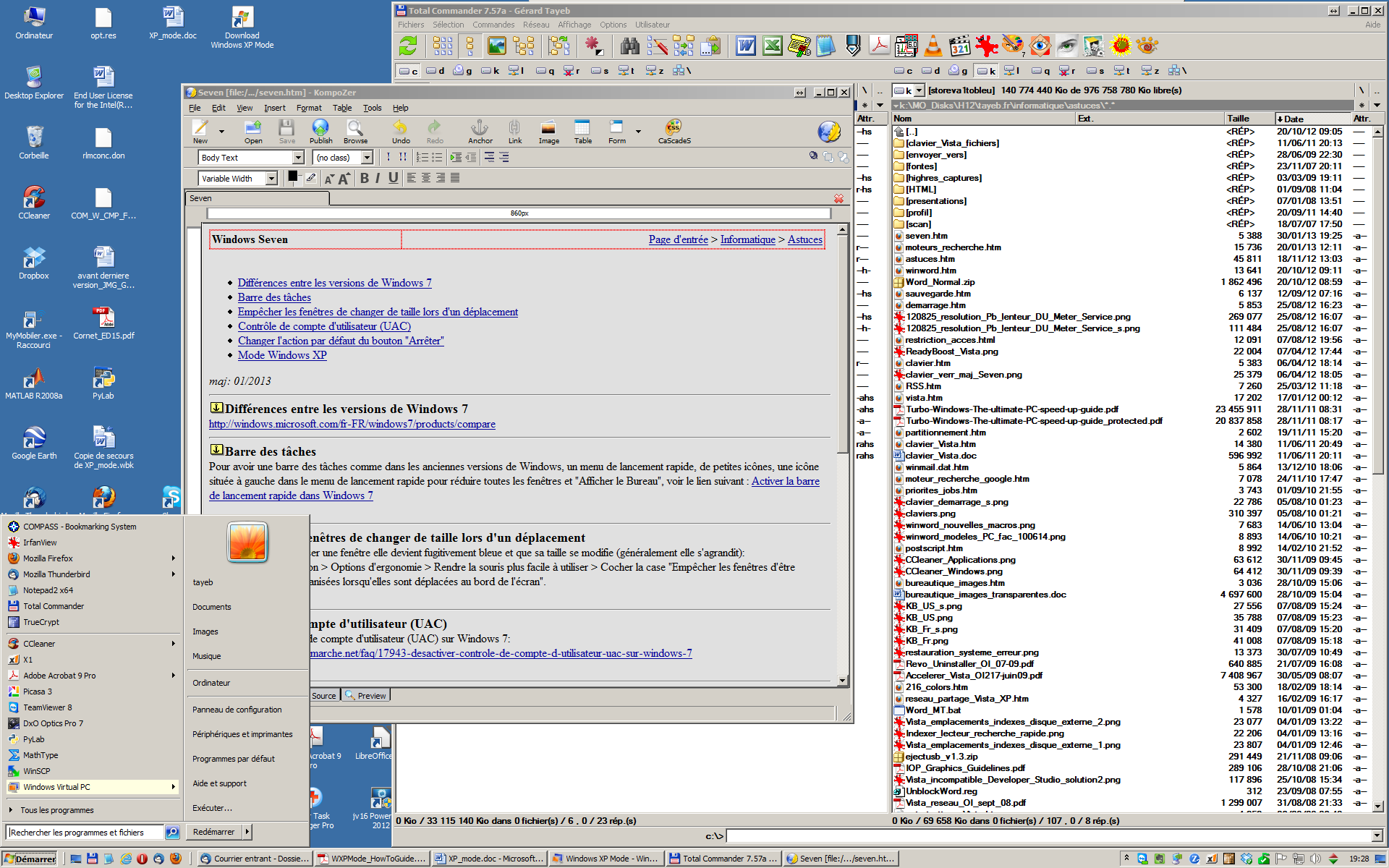1389x868 pixels.
Task: Select drive d in left Total Commander drive bar
Action: pyautogui.click(x=435, y=70)
